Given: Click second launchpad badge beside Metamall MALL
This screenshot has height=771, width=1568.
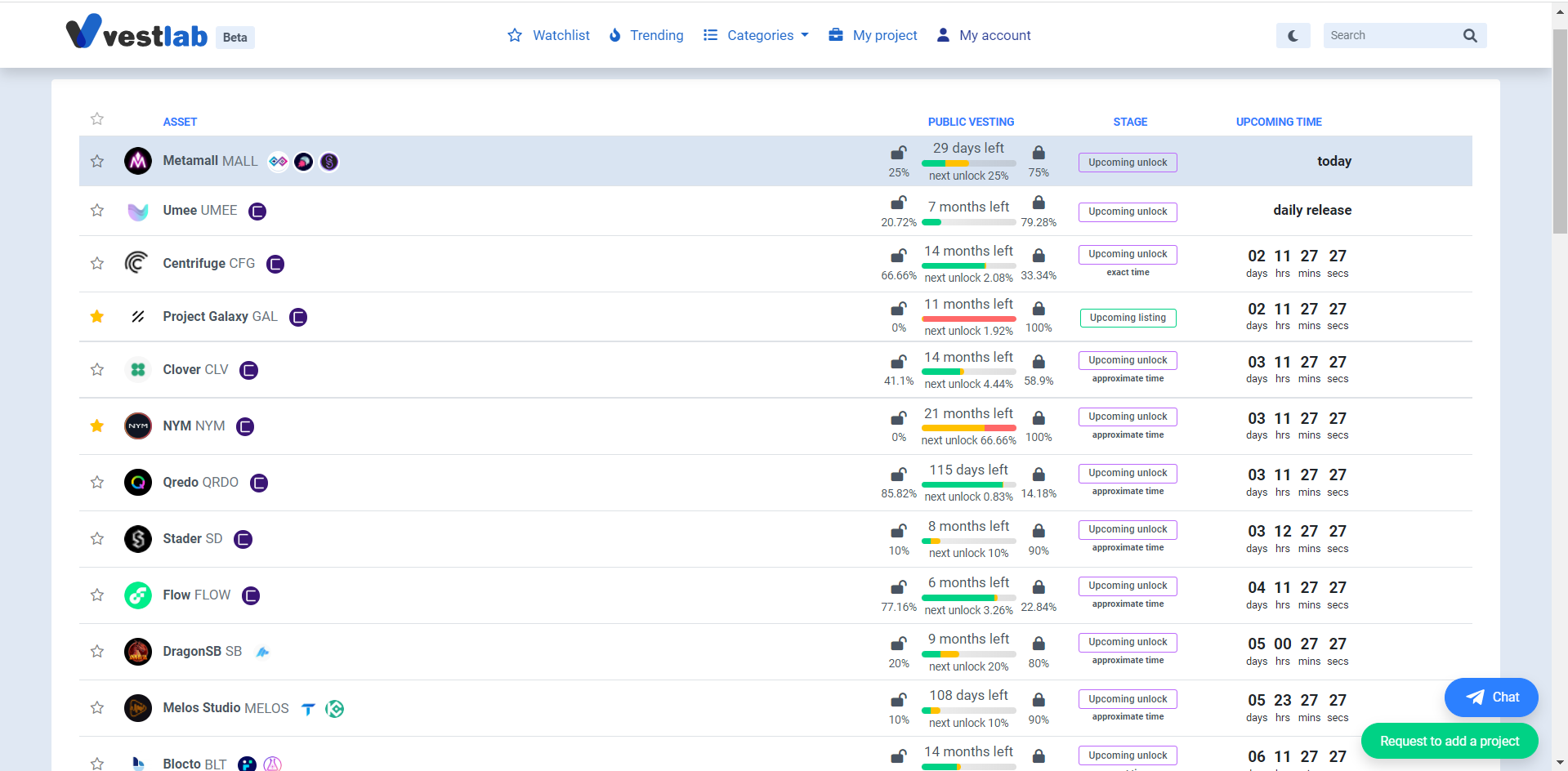Looking at the screenshot, I should 303,162.
